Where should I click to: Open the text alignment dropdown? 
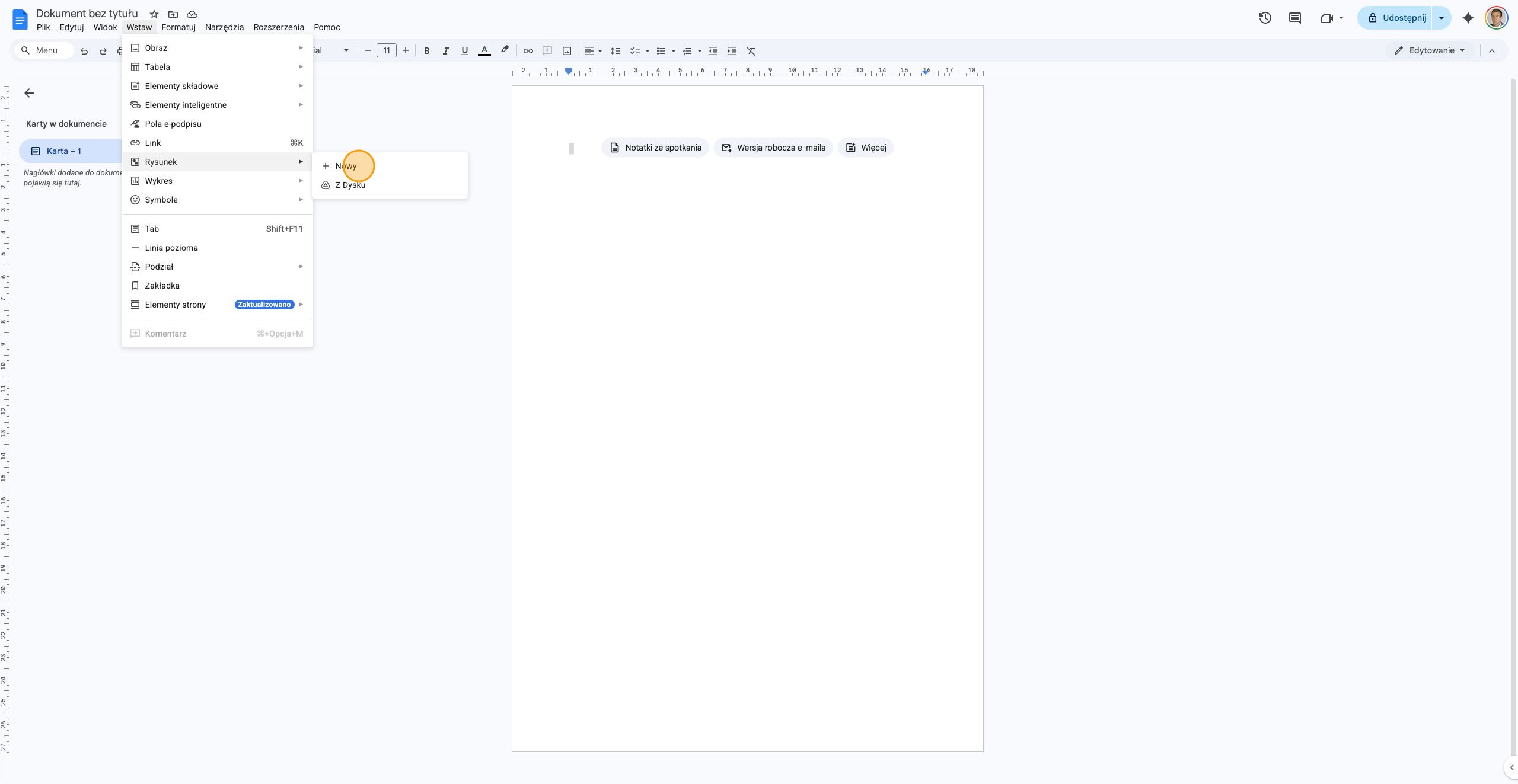pyautogui.click(x=594, y=51)
